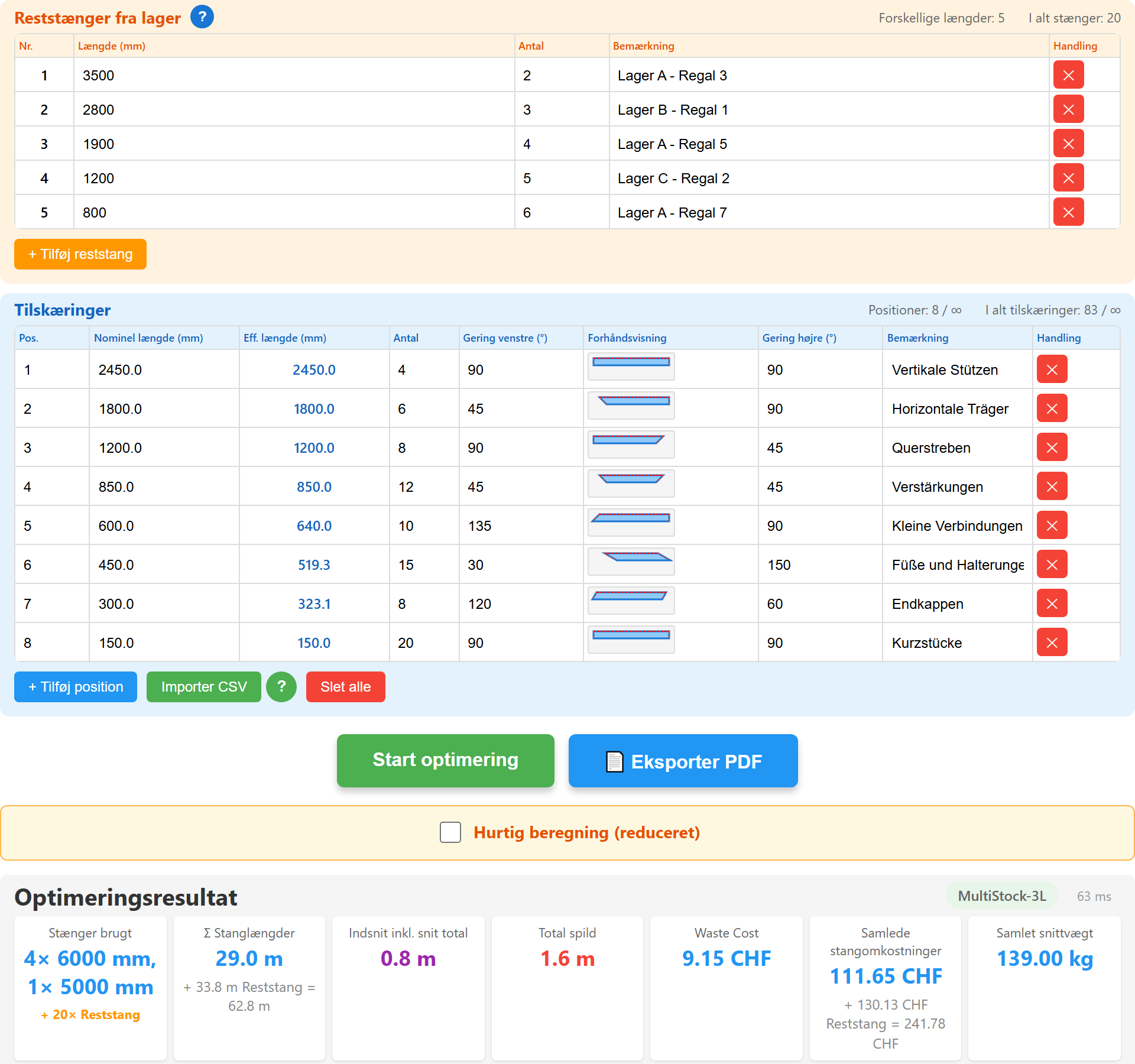Remove the 1200 mm reststang row
Viewport: 1135px width, 1064px height.
1068,178
